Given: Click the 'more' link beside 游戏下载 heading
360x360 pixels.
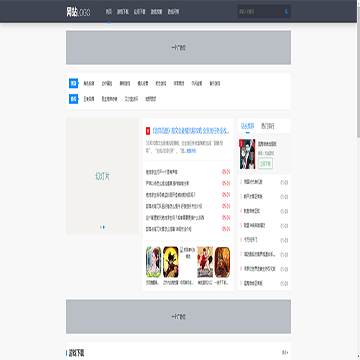Looking at the screenshot, I should tap(285, 352).
